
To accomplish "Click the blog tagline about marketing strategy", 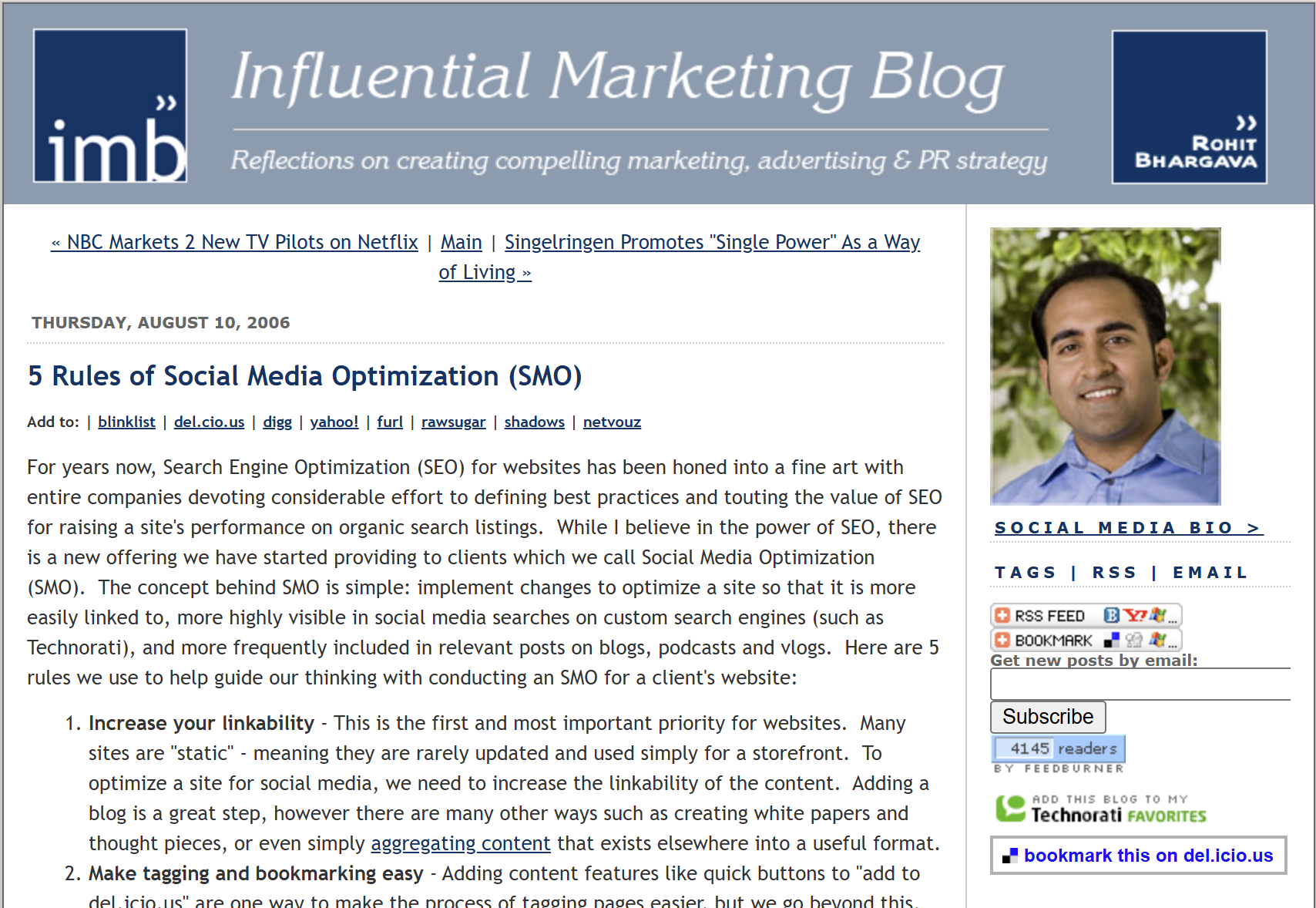I will pyautogui.click(x=639, y=160).
